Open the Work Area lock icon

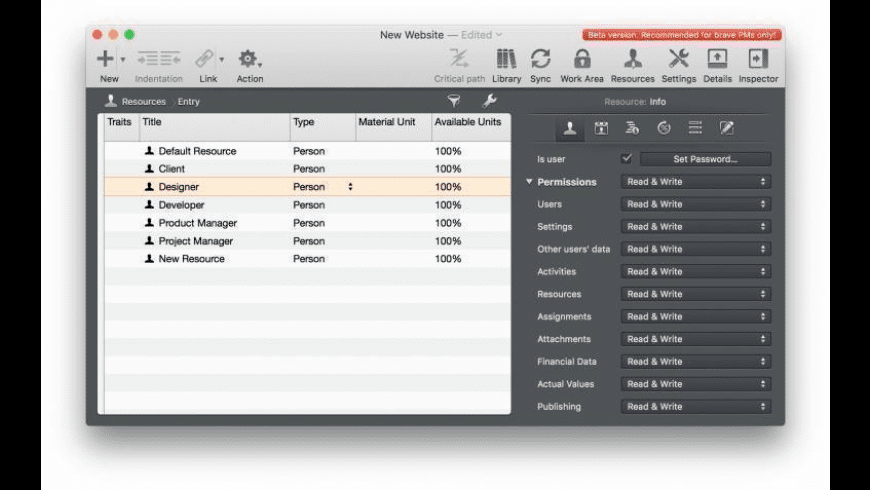581,60
